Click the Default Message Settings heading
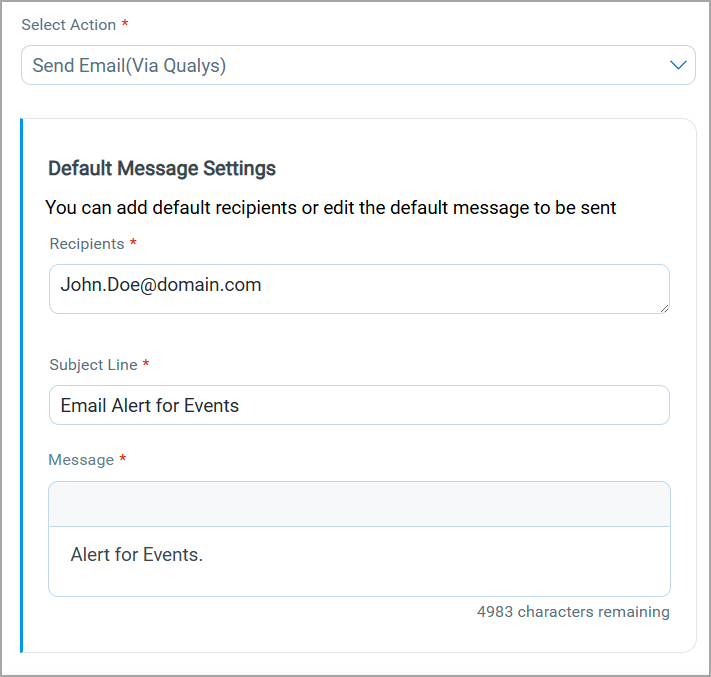Screen dimensions: 711x677 coord(162,168)
